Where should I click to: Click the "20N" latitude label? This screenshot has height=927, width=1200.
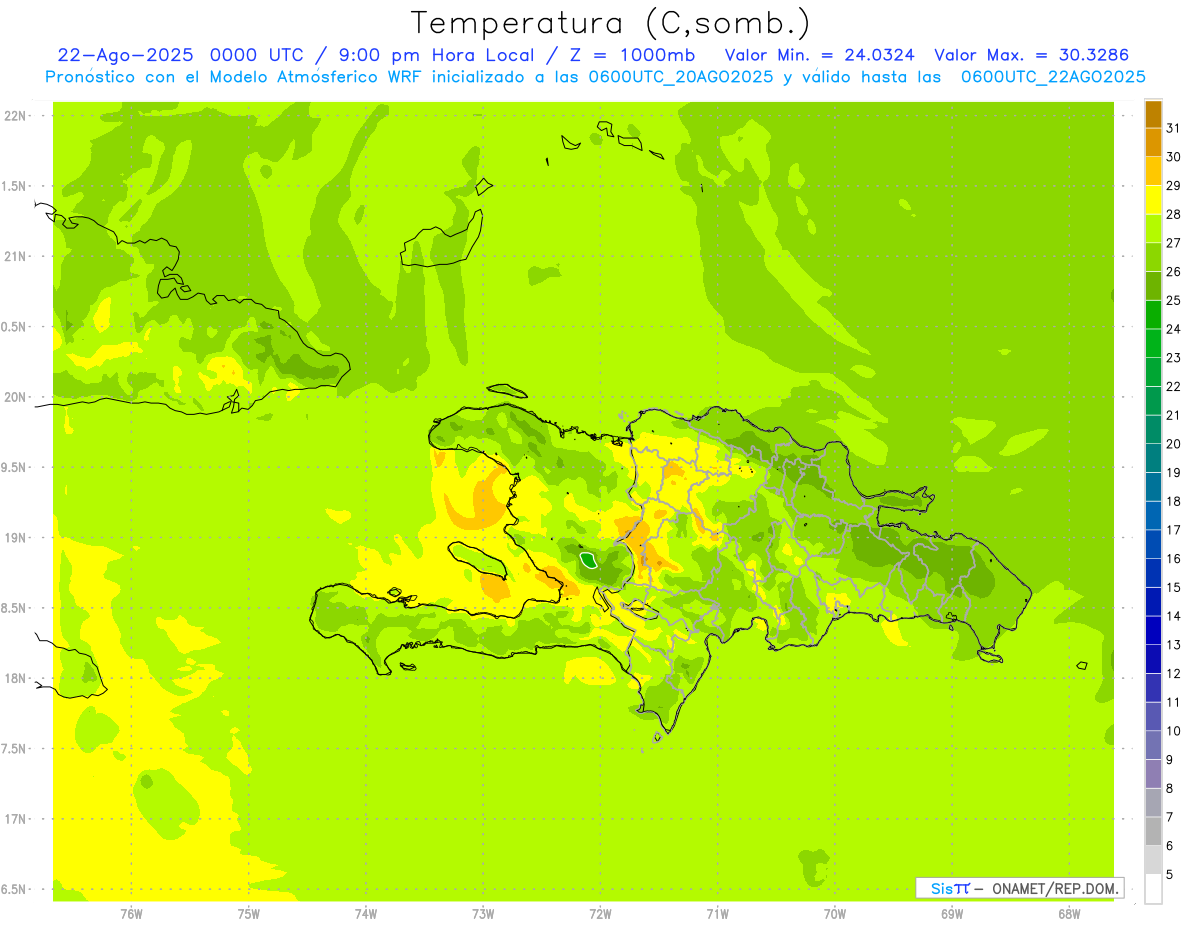pyautogui.click(x=15, y=397)
